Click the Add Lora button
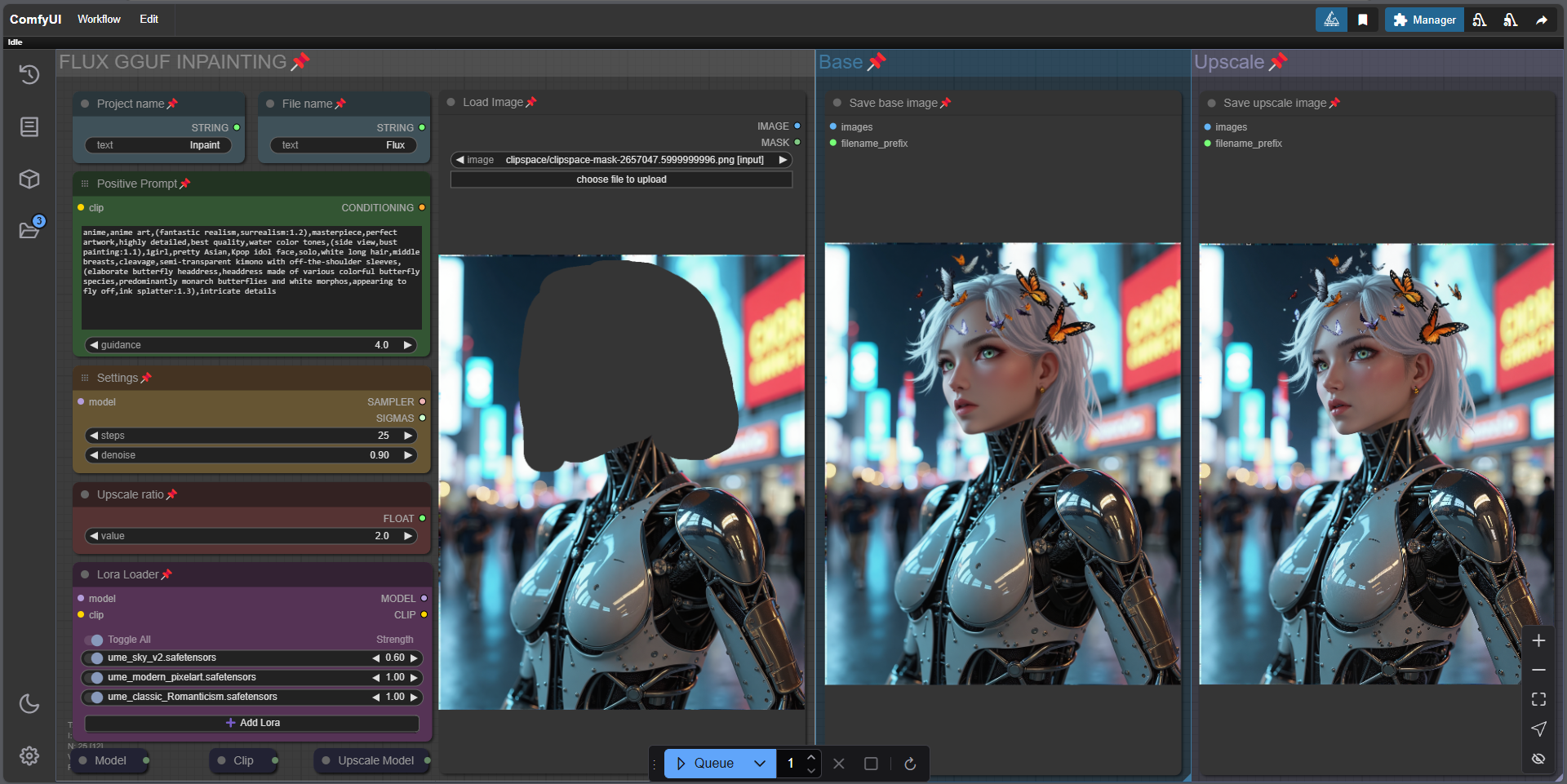 pyautogui.click(x=252, y=723)
